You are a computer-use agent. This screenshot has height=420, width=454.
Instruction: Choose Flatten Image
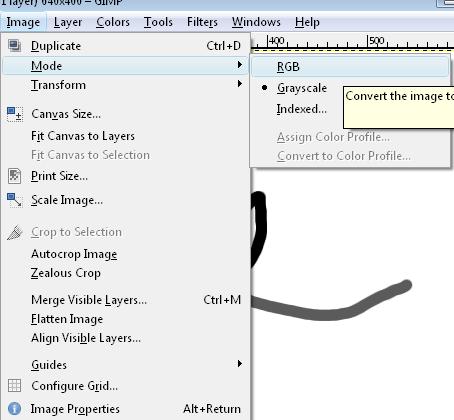click(x=125, y=319)
